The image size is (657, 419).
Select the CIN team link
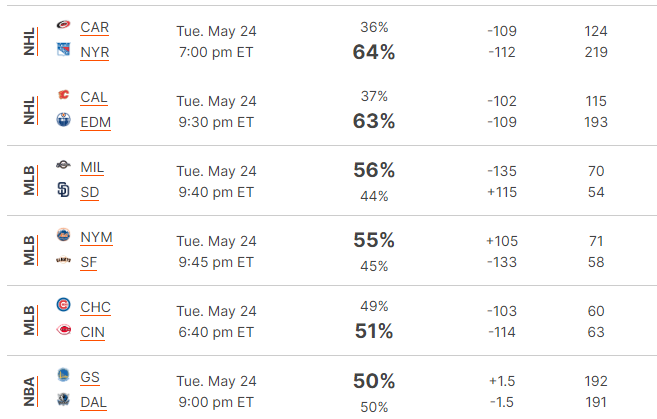click(x=93, y=332)
